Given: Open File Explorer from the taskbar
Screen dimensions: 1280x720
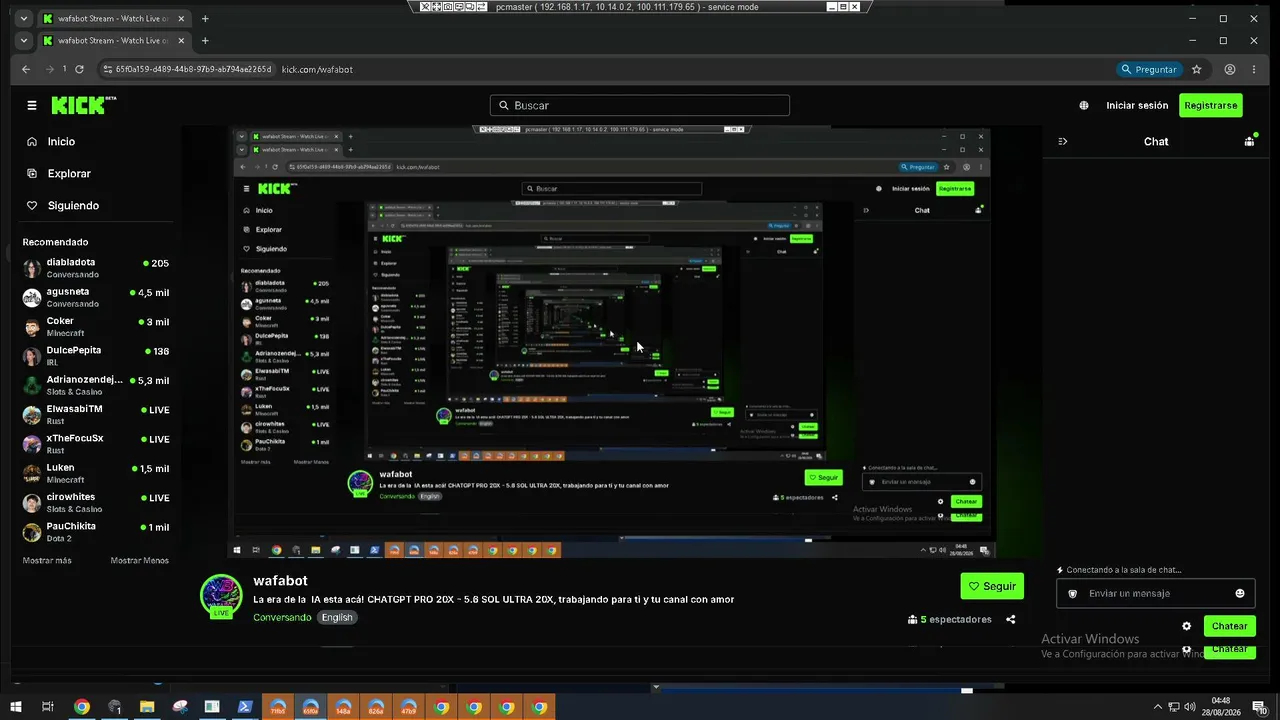Looking at the screenshot, I should pos(147,707).
